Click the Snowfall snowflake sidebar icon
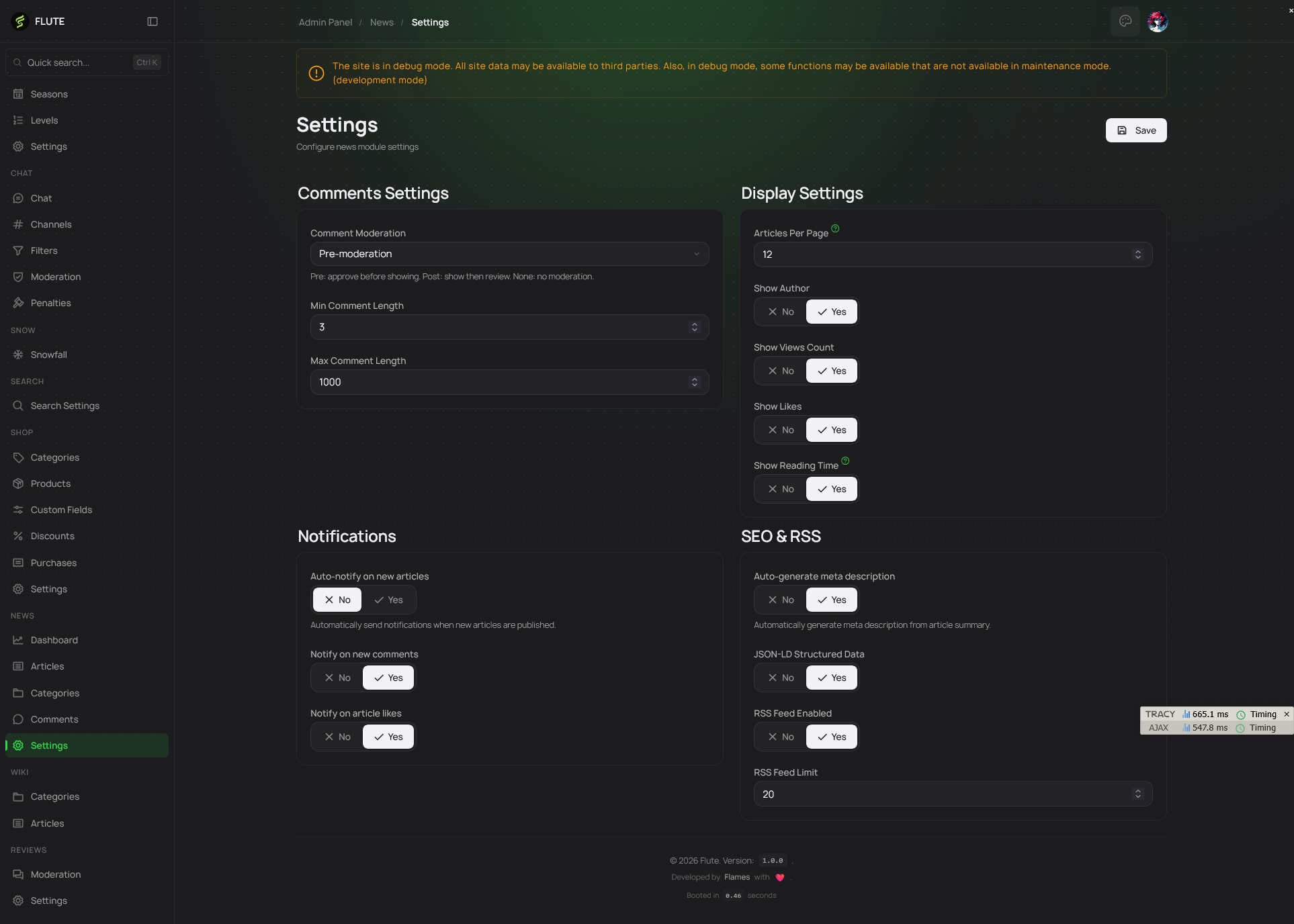The image size is (1294, 924). (18, 355)
